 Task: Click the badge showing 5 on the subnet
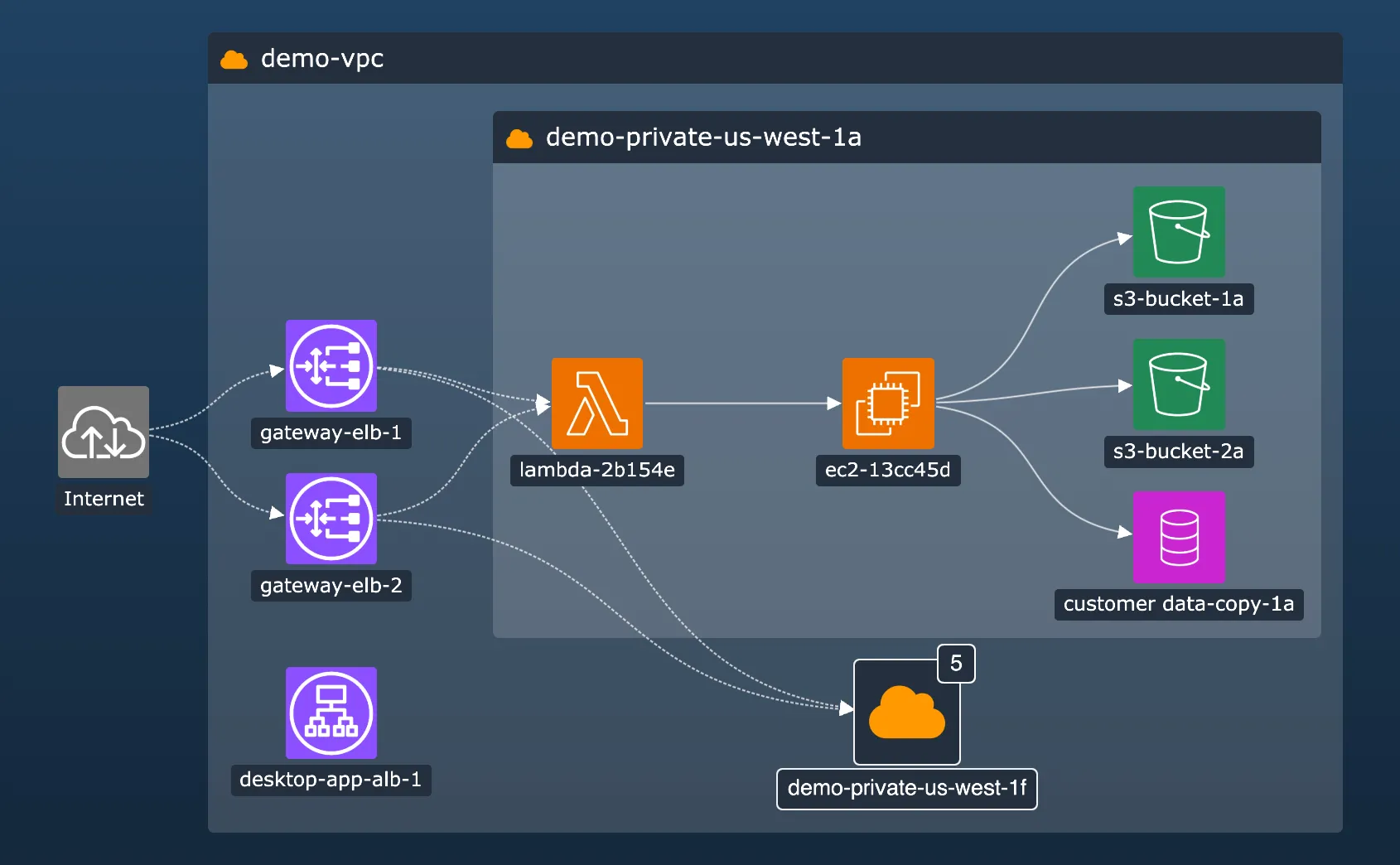click(956, 664)
